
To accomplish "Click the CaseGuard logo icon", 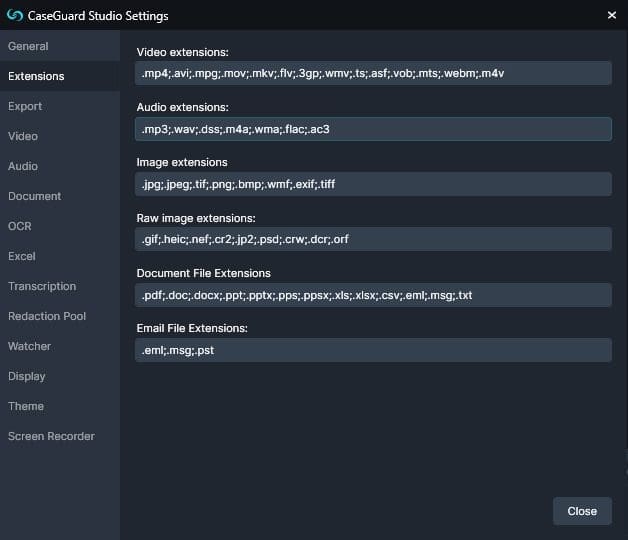I will (15, 15).
